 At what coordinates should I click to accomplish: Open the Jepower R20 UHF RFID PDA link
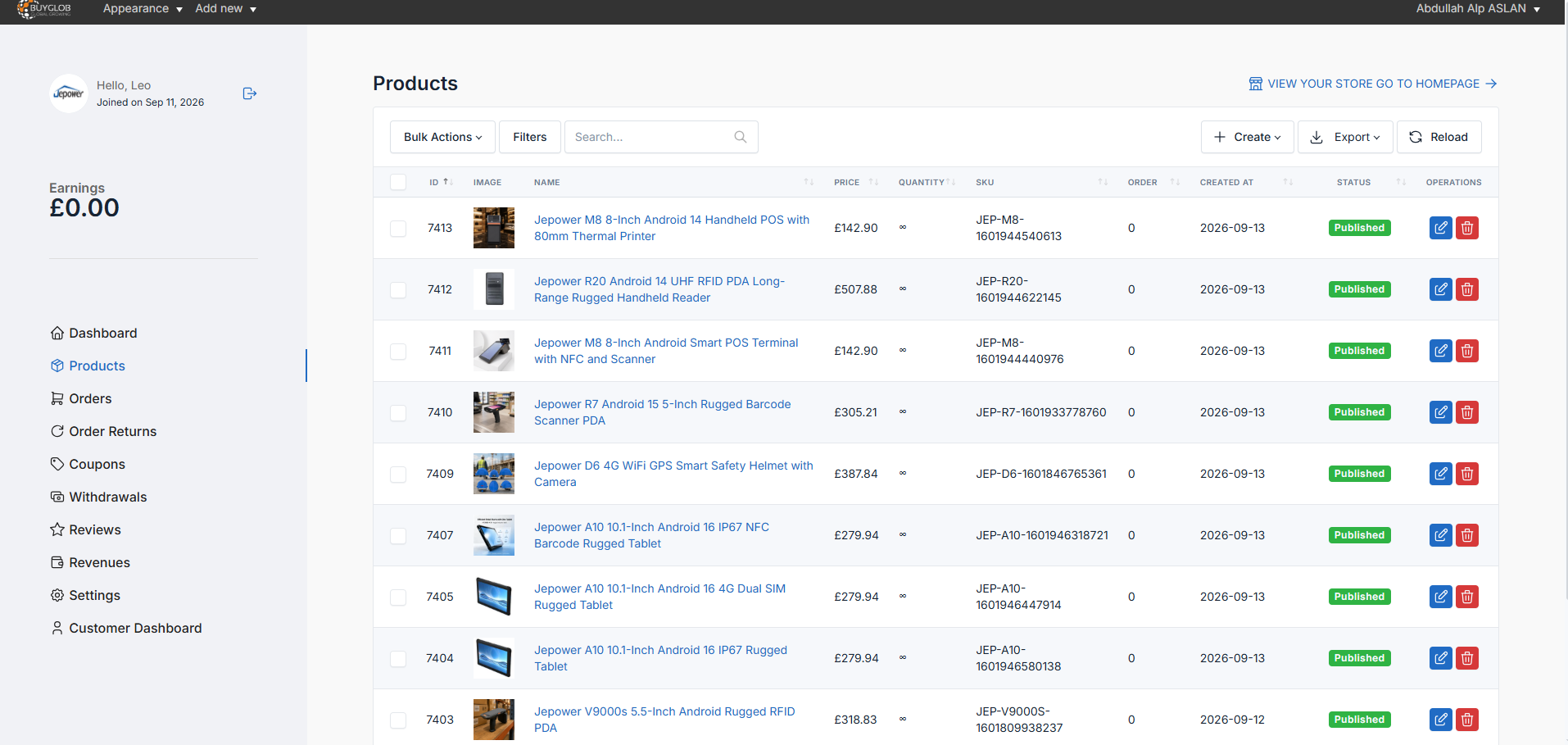pyautogui.click(x=659, y=289)
